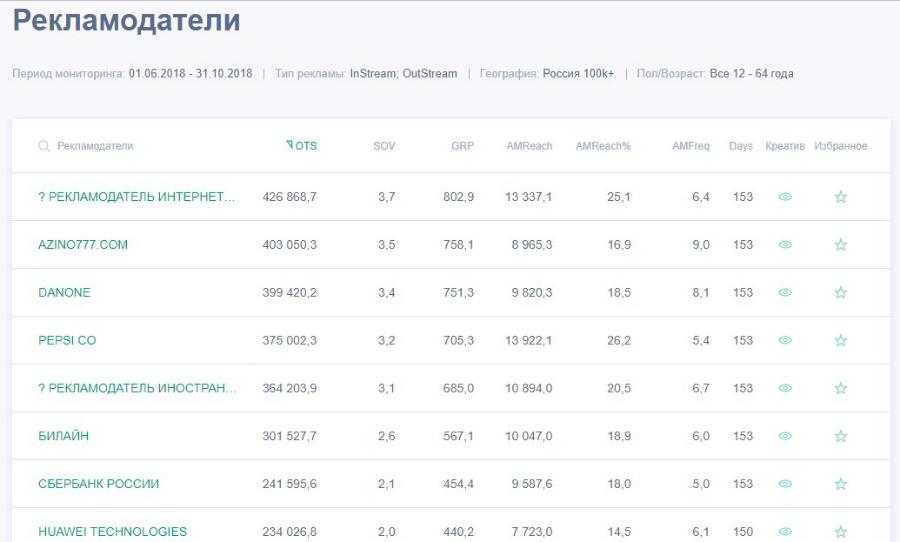View creative for AZINO777.COM via eye icon
This screenshot has width=900, height=542.
[785, 245]
